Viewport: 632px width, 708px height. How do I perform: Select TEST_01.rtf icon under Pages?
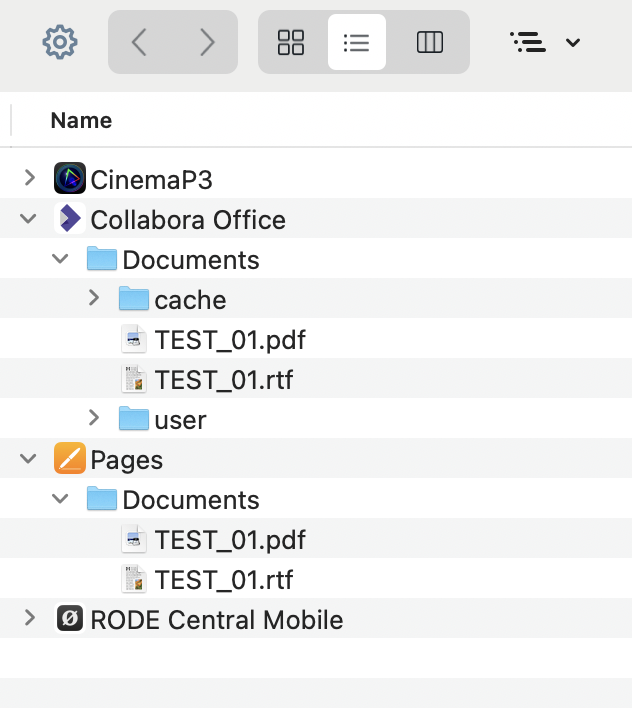click(x=134, y=579)
